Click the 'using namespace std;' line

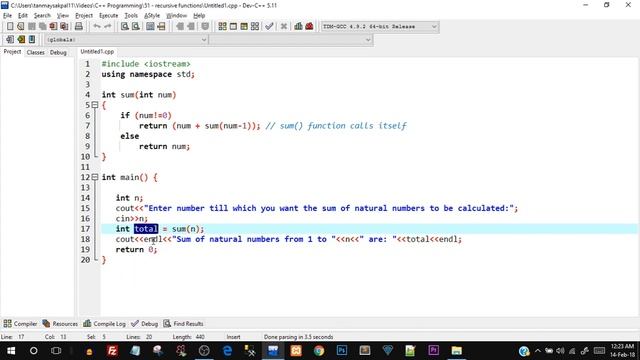click(148, 74)
